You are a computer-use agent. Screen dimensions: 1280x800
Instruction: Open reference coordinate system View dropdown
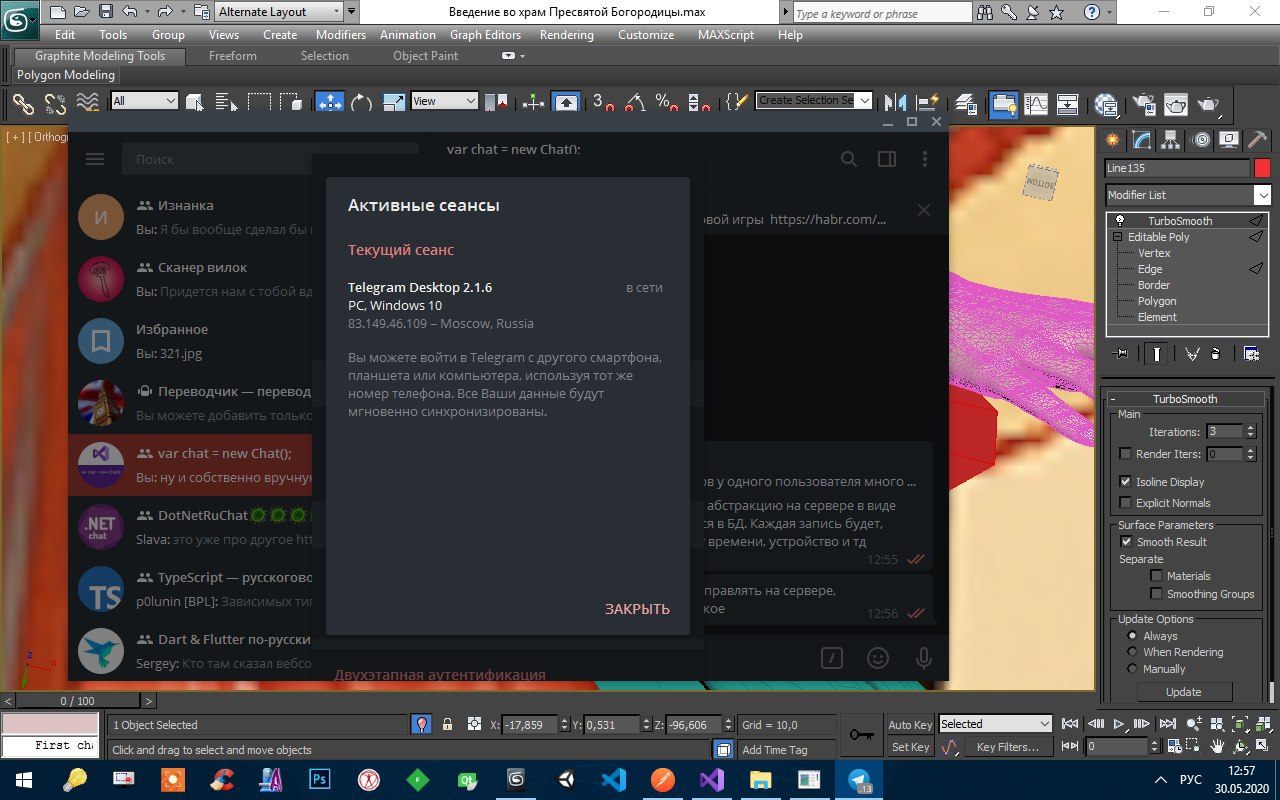(x=445, y=101)
